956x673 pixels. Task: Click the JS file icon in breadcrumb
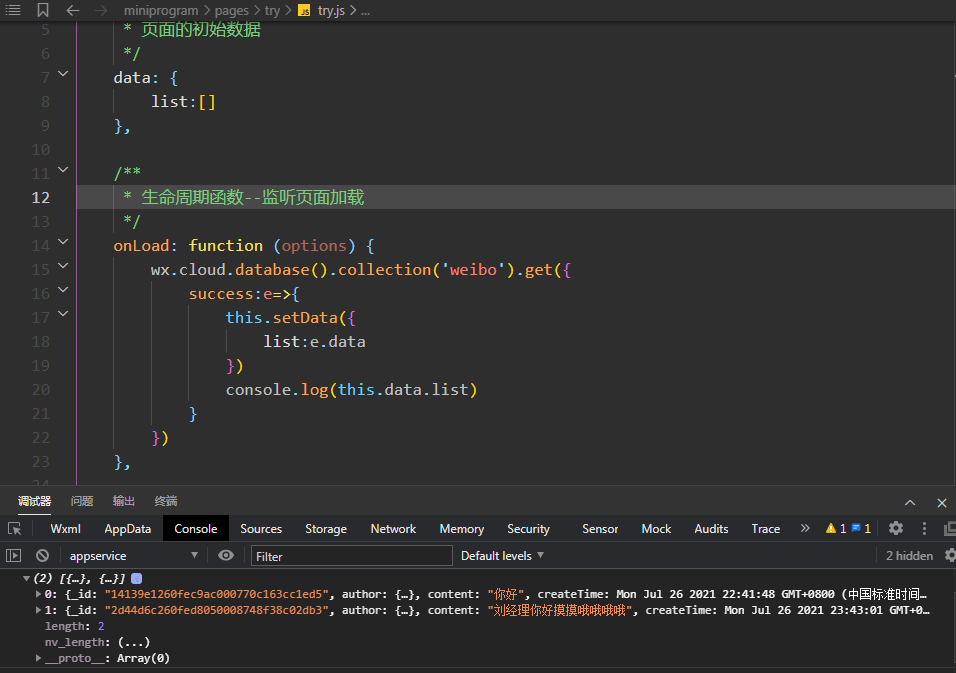(304, 10)
